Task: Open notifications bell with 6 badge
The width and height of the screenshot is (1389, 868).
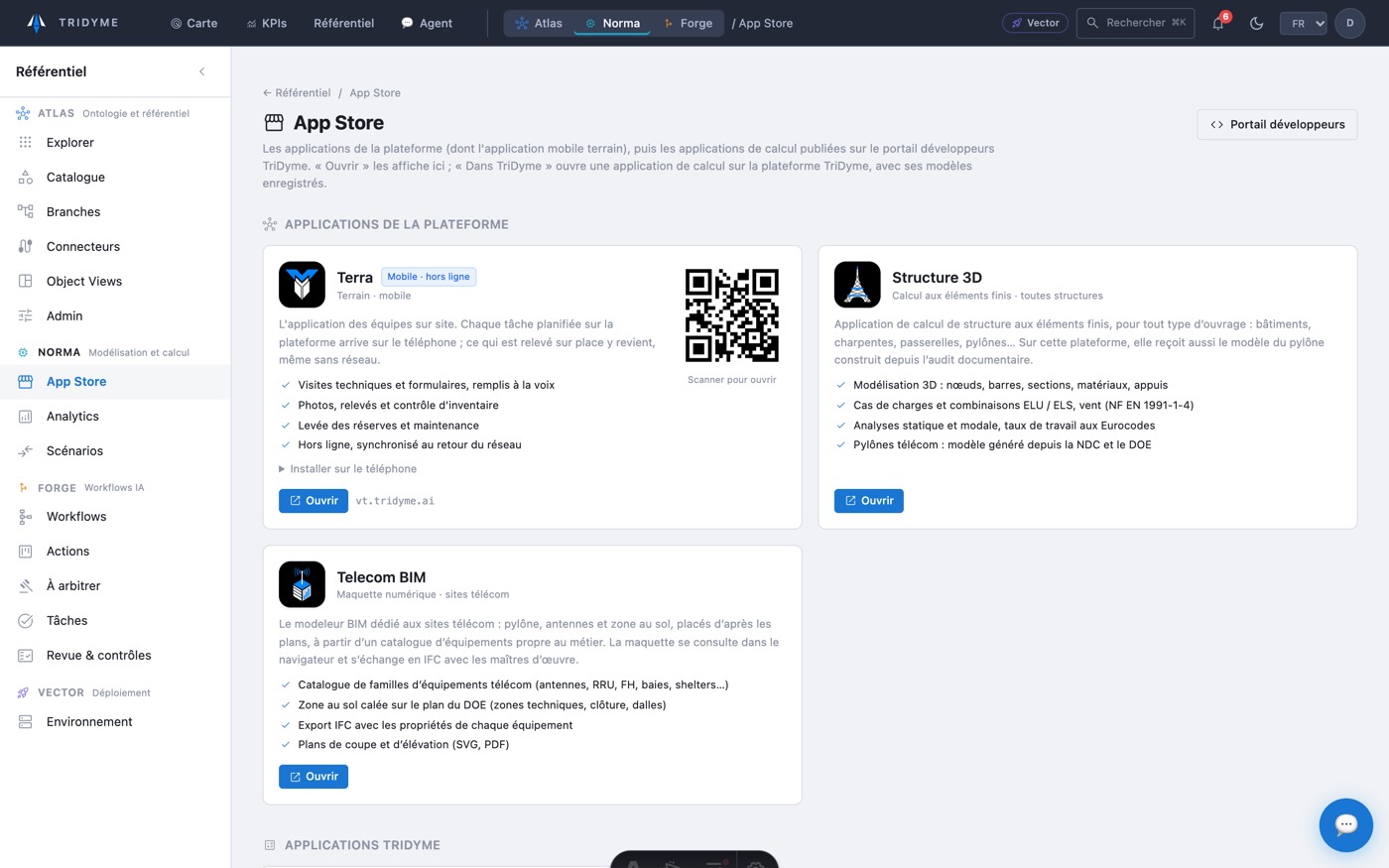Action: (x=1219, y=23)
